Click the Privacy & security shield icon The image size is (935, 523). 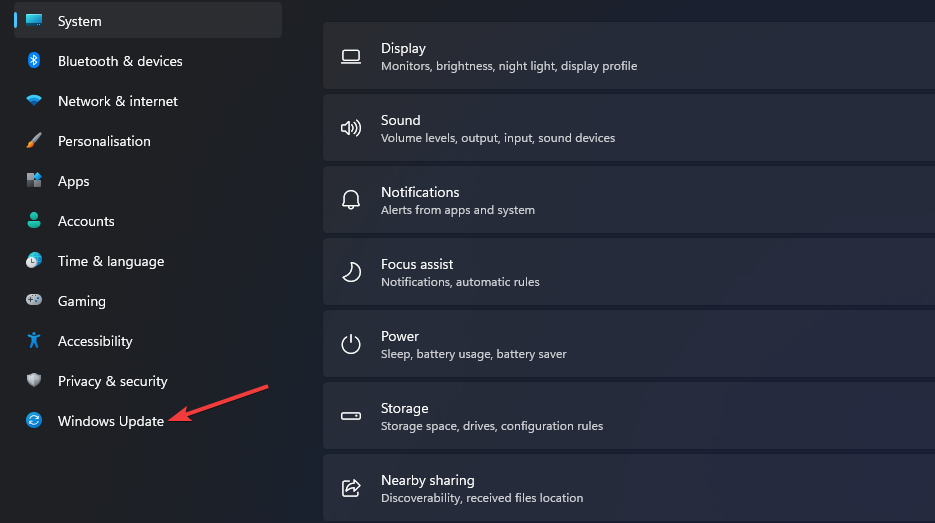click(x=34, y=381)
